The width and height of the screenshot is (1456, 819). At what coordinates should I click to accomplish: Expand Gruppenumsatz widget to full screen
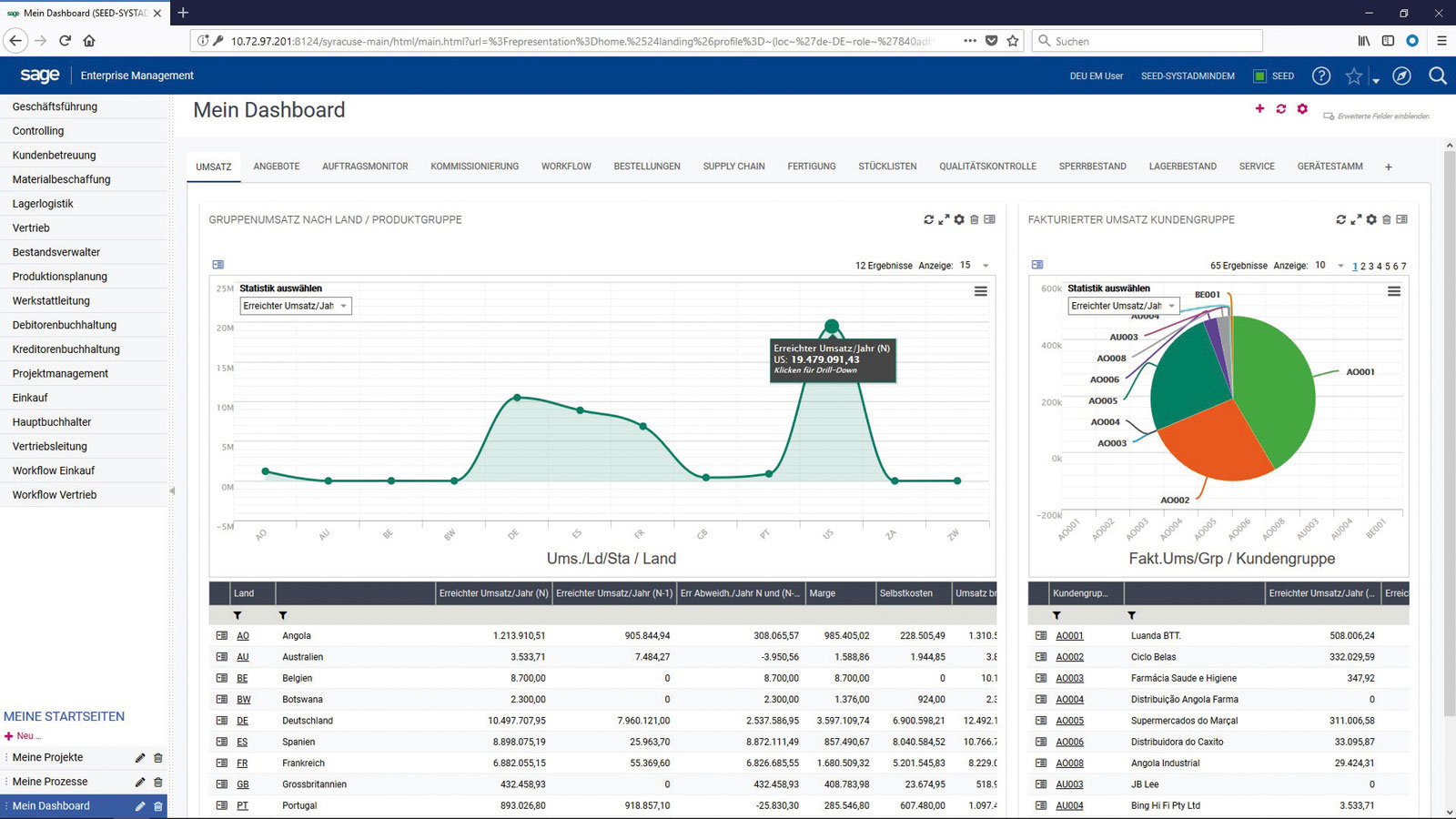[944, 219]
